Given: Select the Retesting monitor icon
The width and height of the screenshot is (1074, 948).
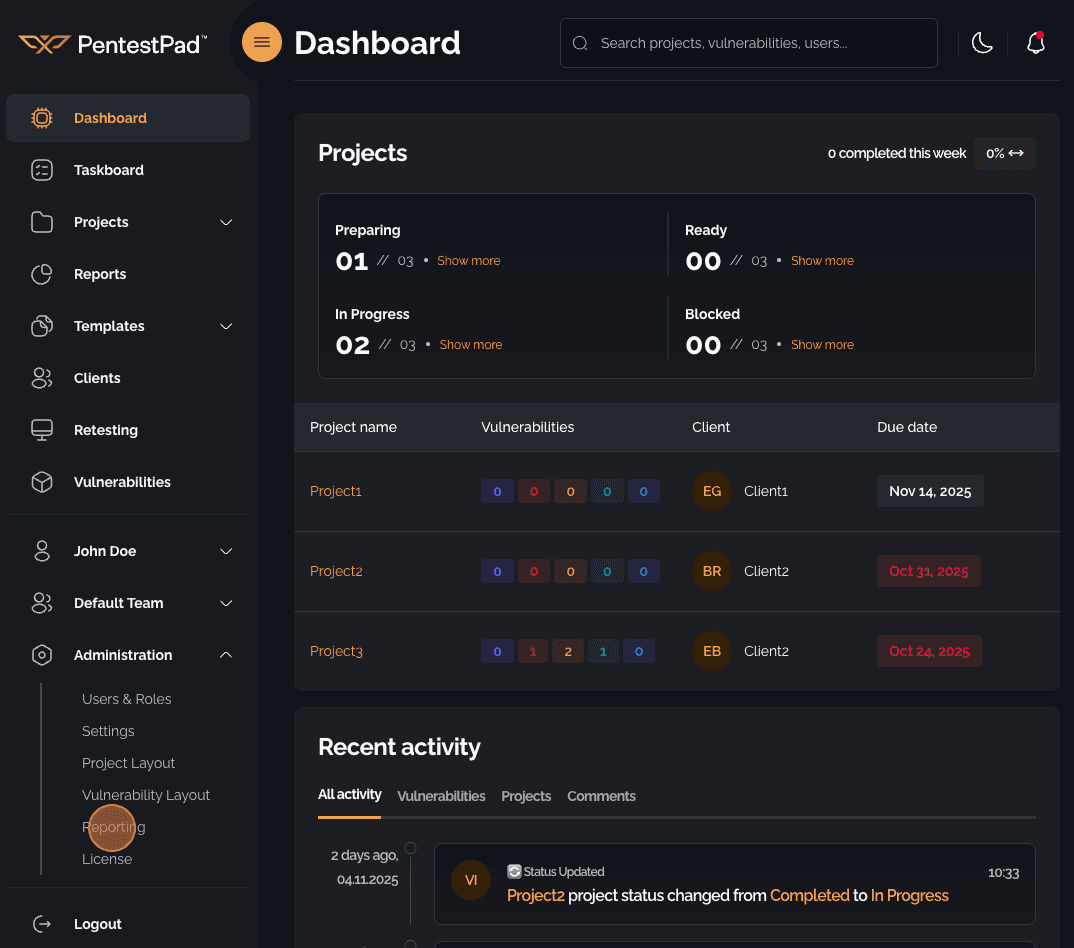Looking at the screenshot, I should [41, 430].
